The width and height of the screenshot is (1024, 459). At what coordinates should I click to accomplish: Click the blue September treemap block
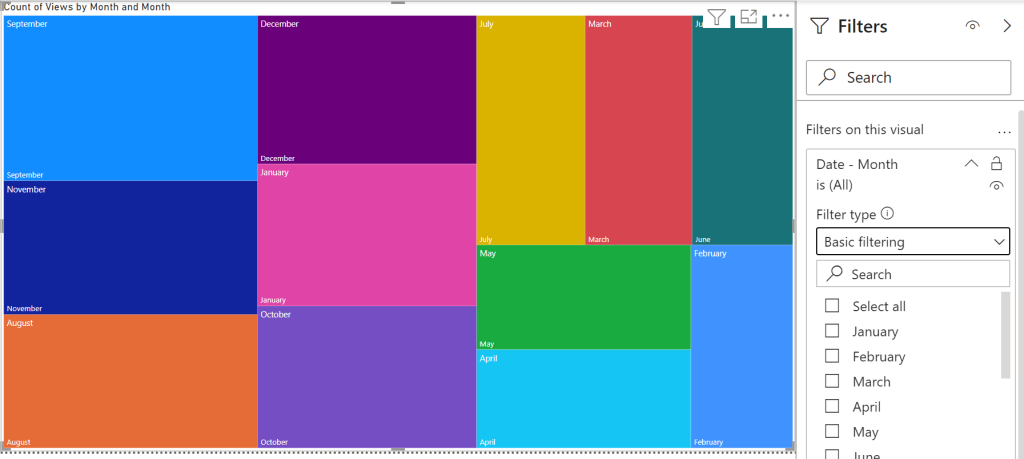(130, 98)
